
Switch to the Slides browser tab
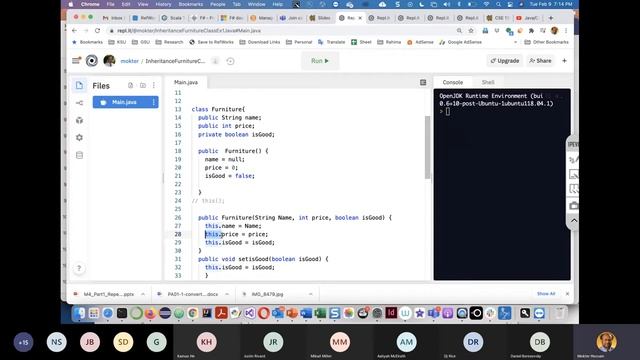coord(320,18)
